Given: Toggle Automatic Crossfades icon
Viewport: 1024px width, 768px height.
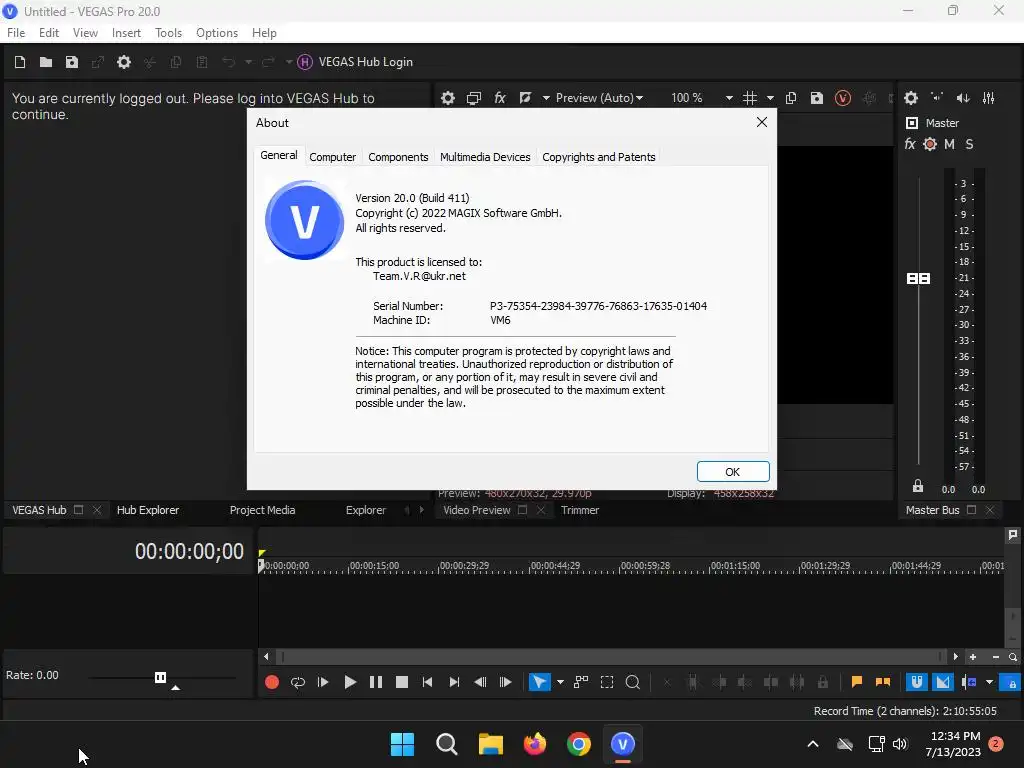Looking at the screenshot, I should point(943,682).
